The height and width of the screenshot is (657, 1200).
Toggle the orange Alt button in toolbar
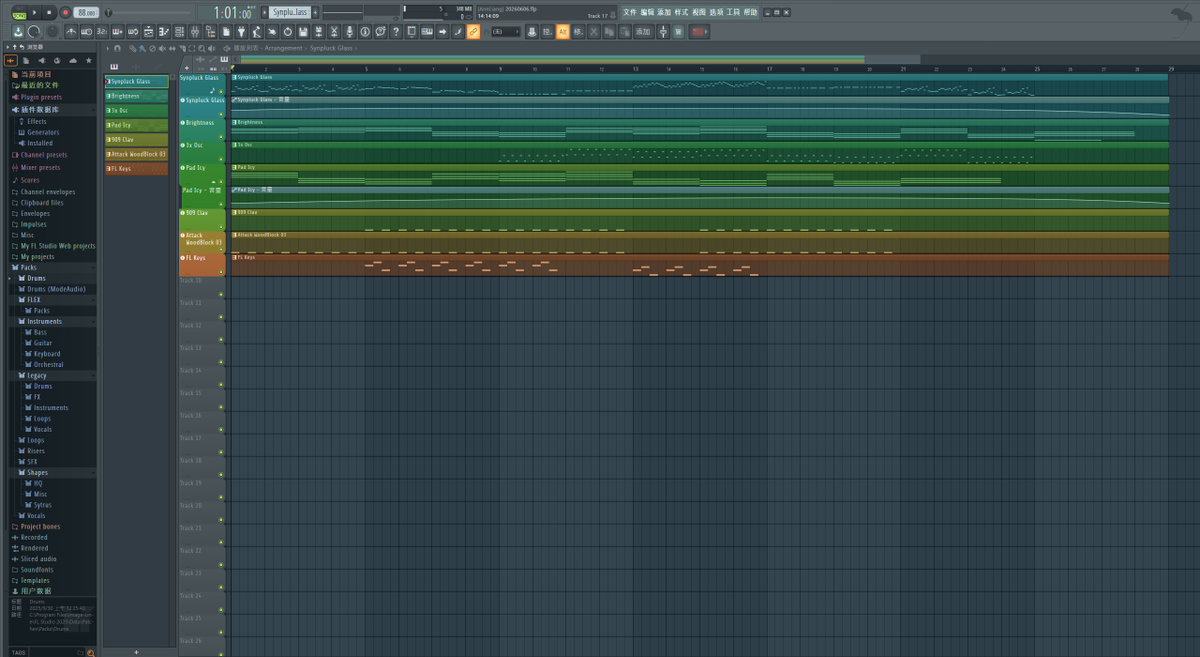click(x=563, y=32)
